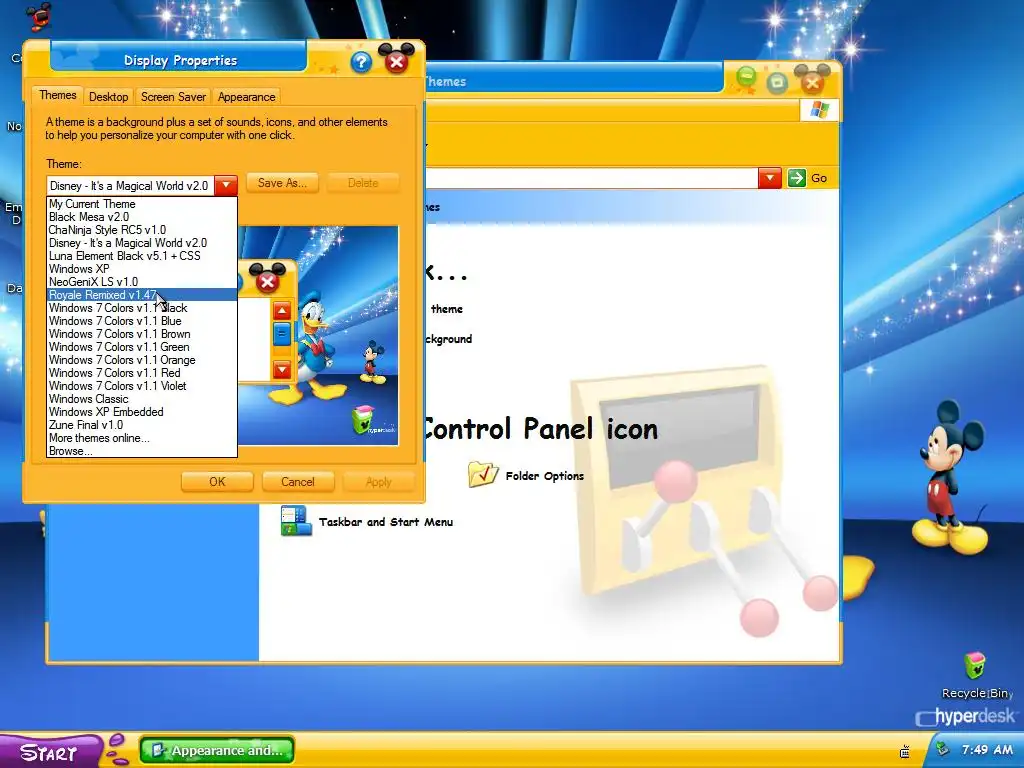
Task: Click the keyboard tray icon
Action: [x=904, y=751]
